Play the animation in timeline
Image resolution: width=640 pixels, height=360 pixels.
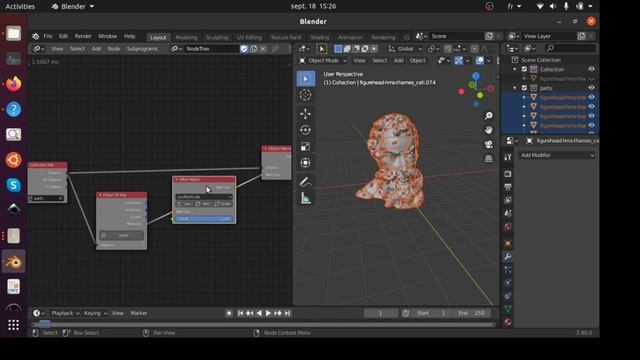tap(268, 313)
